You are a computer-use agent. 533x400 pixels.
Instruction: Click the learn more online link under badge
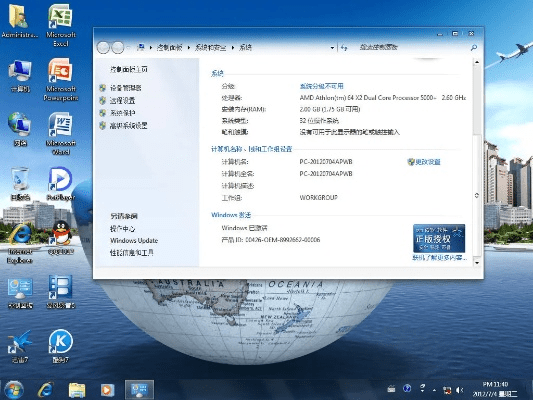pos(439,258)
